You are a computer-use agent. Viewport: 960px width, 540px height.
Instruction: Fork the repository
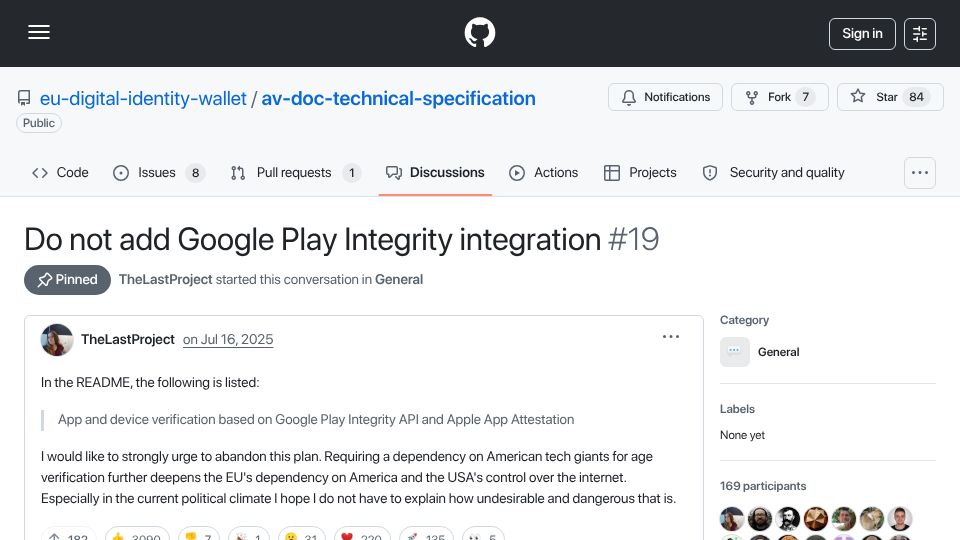coord(779,97)
